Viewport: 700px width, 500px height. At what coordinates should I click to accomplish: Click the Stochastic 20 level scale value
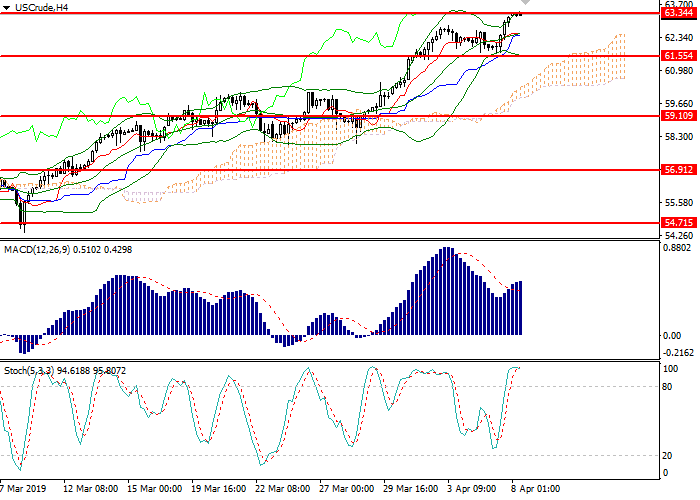coord(670,455)
